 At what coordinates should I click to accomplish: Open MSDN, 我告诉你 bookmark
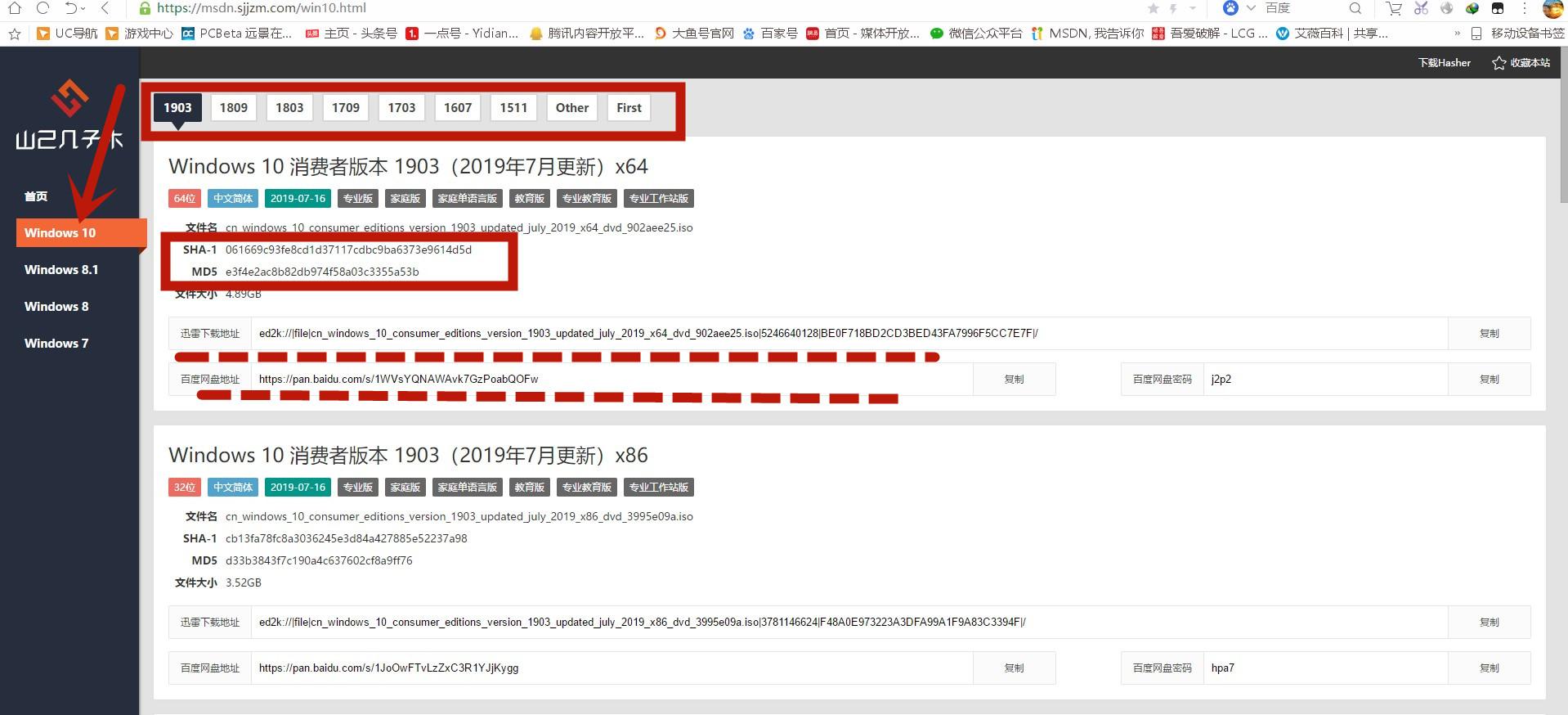coord(1087,34)
